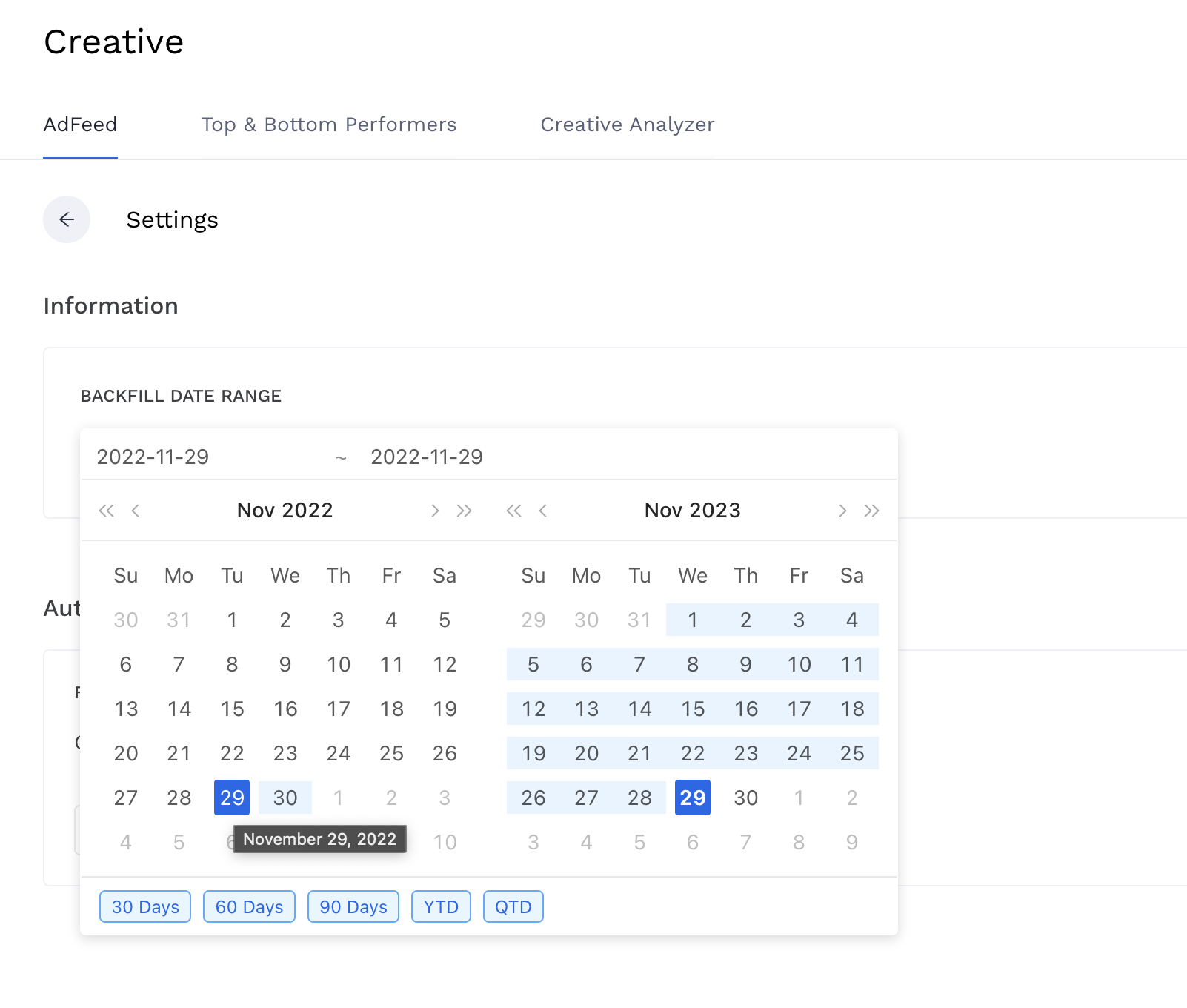Step Nov 2023 calendar back one month
The height and width of the screenshot is (1008, 1187).
point(543,510)
